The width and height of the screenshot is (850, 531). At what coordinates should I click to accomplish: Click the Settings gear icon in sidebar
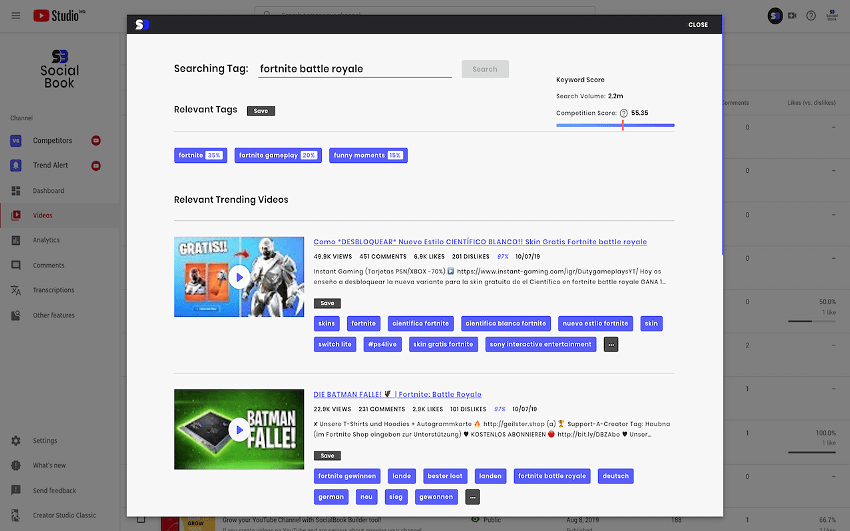pos(16,440)
